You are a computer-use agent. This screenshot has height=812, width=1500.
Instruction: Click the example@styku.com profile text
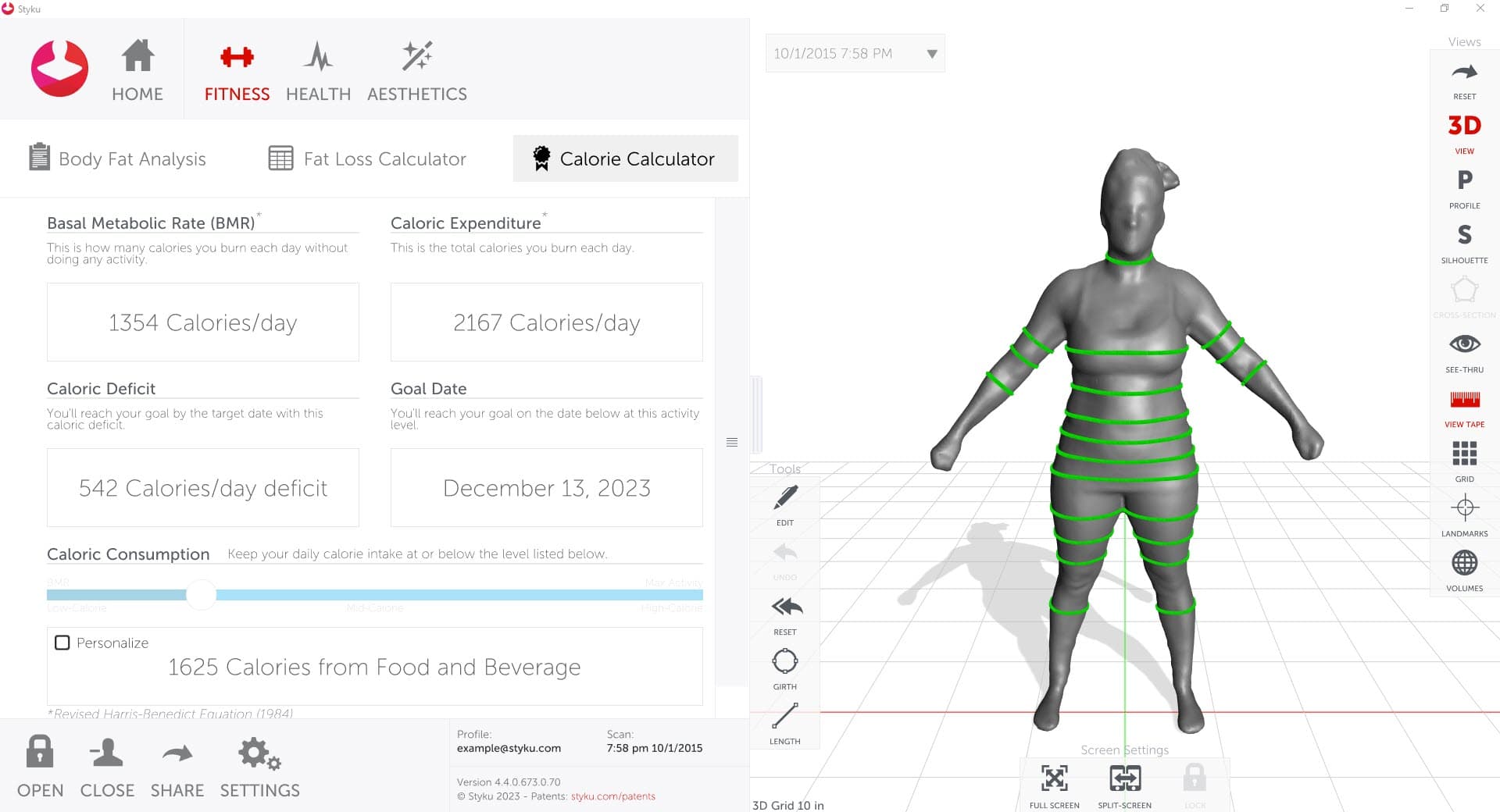pos(509,748)
